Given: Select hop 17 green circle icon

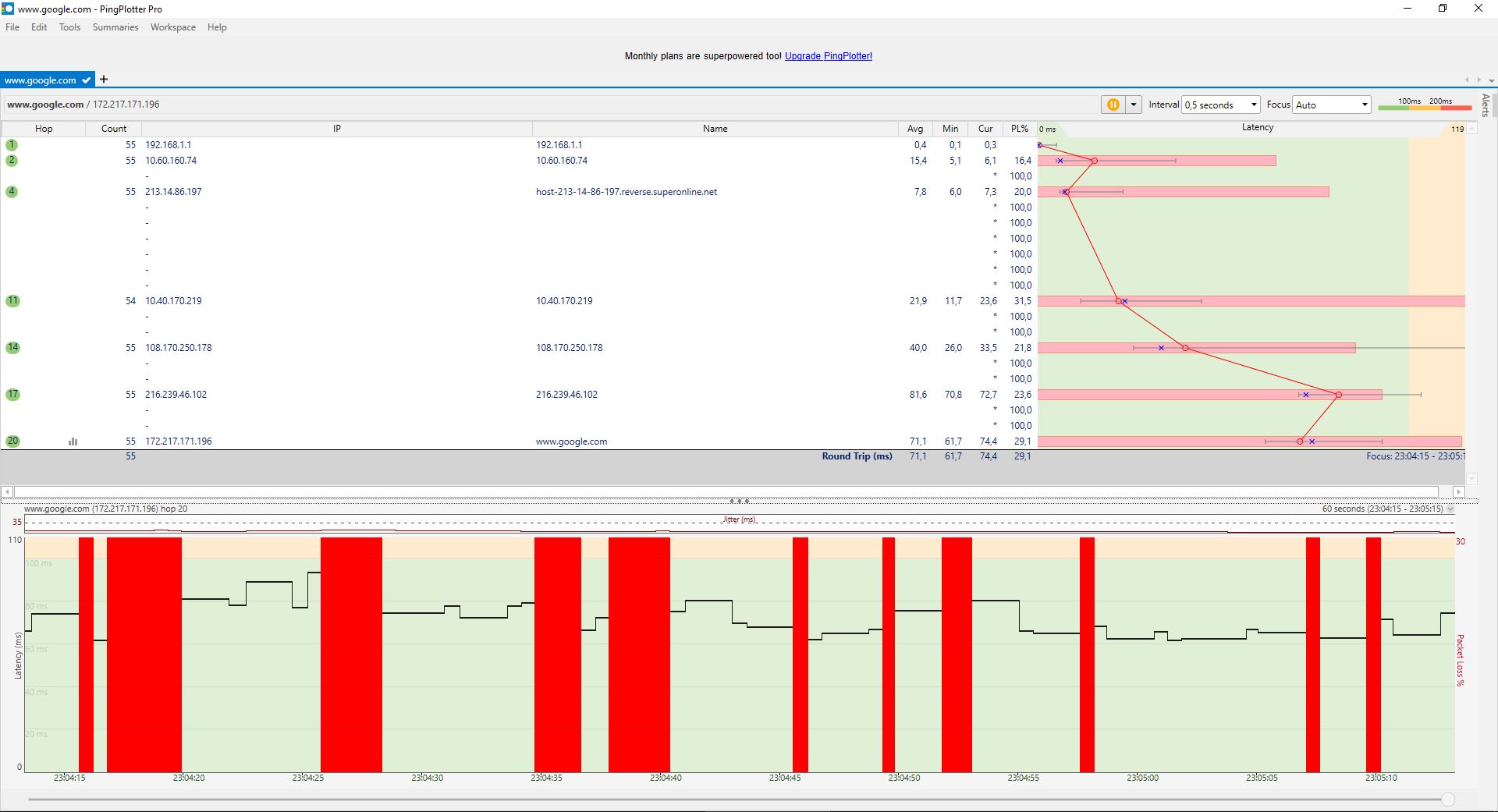Looking at the screenshot, I should tap(12, 395).
